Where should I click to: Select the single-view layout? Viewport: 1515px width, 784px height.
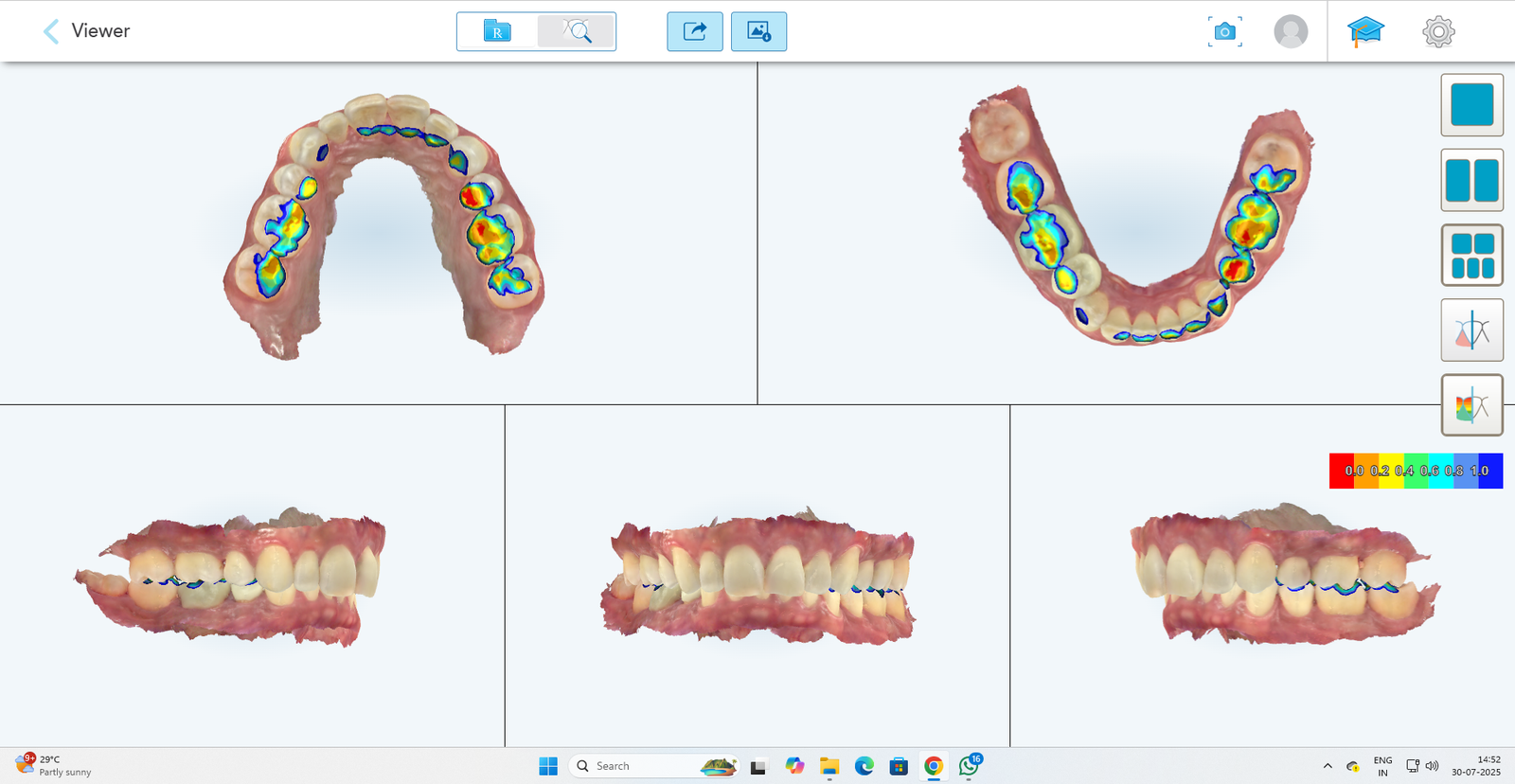(x=1471, y=105)
